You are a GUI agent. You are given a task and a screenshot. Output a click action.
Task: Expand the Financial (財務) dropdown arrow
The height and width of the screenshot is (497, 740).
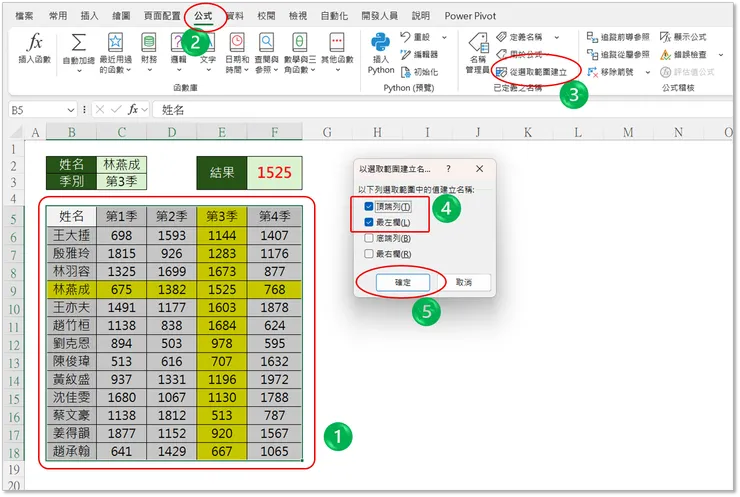(x=149, y=70)
